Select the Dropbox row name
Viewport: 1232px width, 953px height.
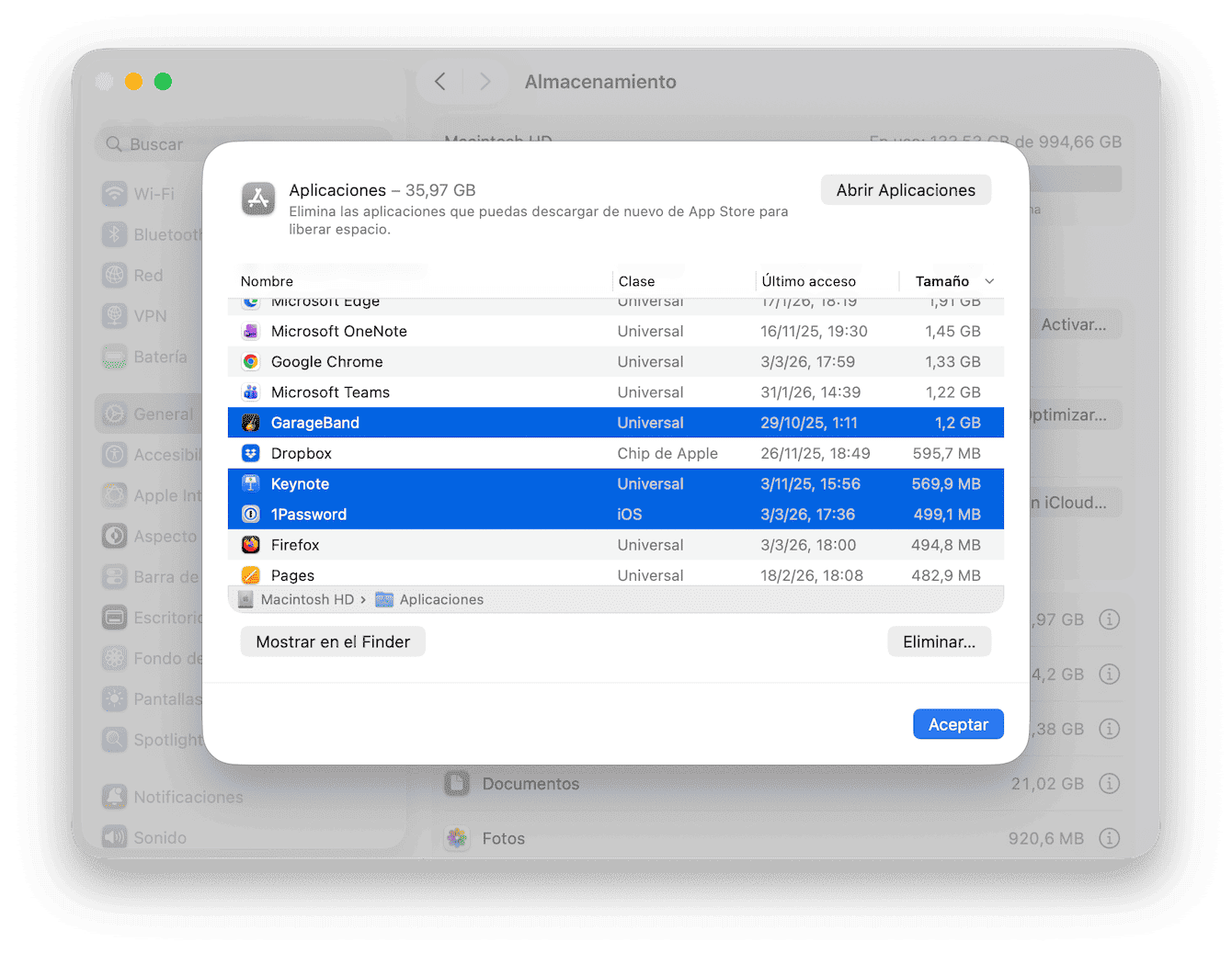click(302, 453)
